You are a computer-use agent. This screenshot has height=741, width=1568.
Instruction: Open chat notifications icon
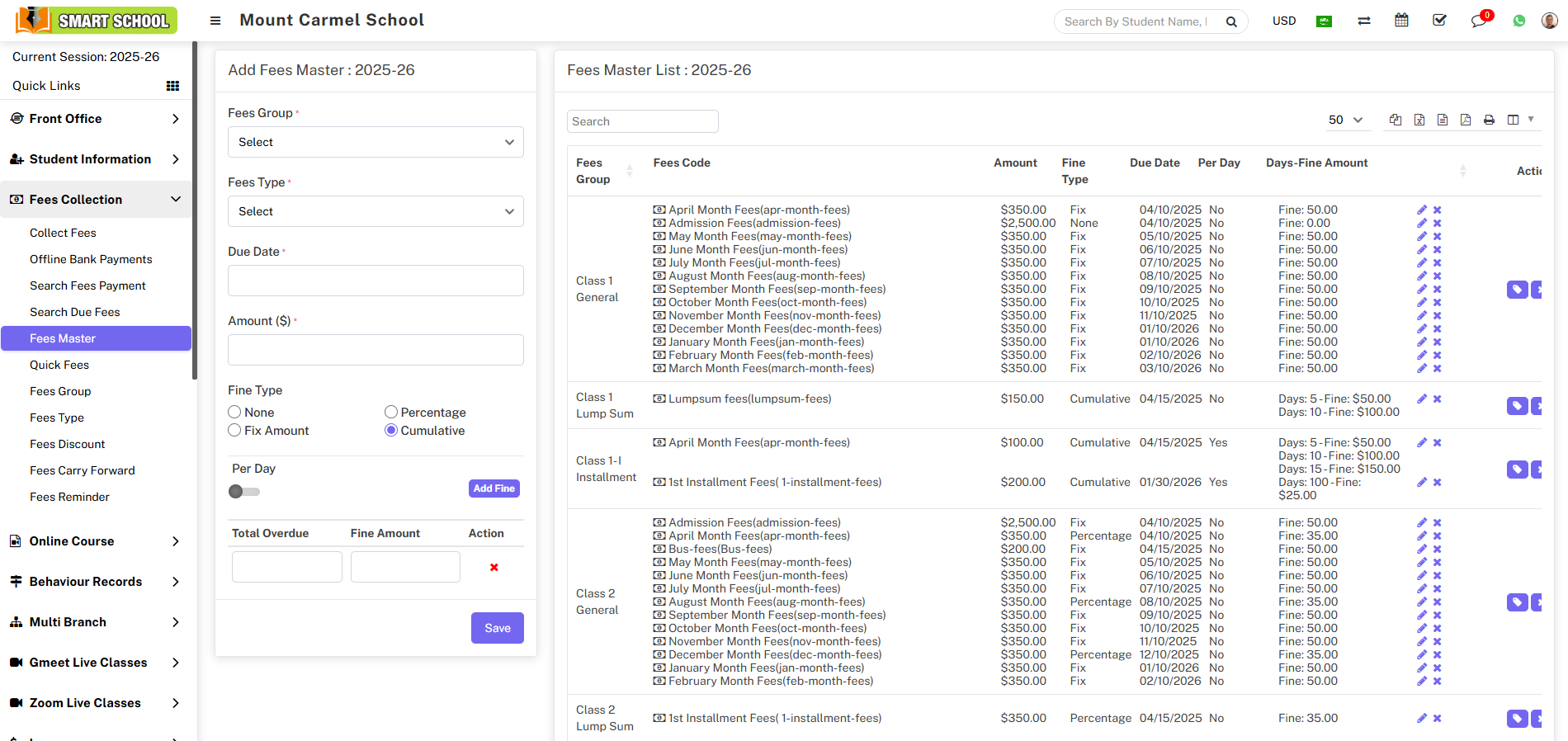(x=1479, y=21)
